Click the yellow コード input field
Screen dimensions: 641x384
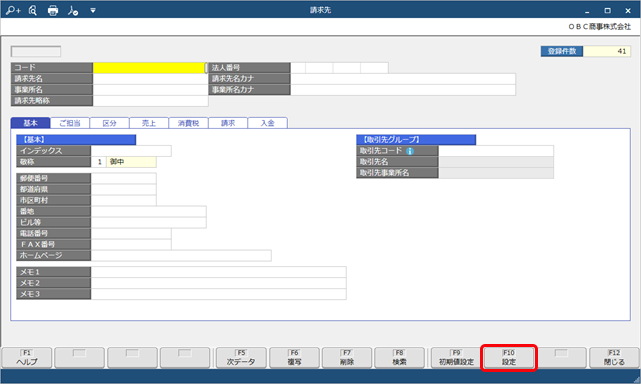click(x=149, y=68)
